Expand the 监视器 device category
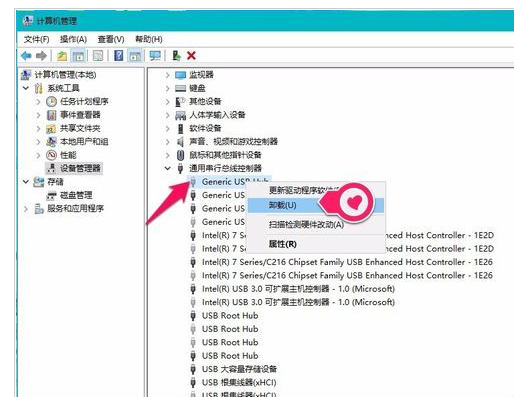 168,75
